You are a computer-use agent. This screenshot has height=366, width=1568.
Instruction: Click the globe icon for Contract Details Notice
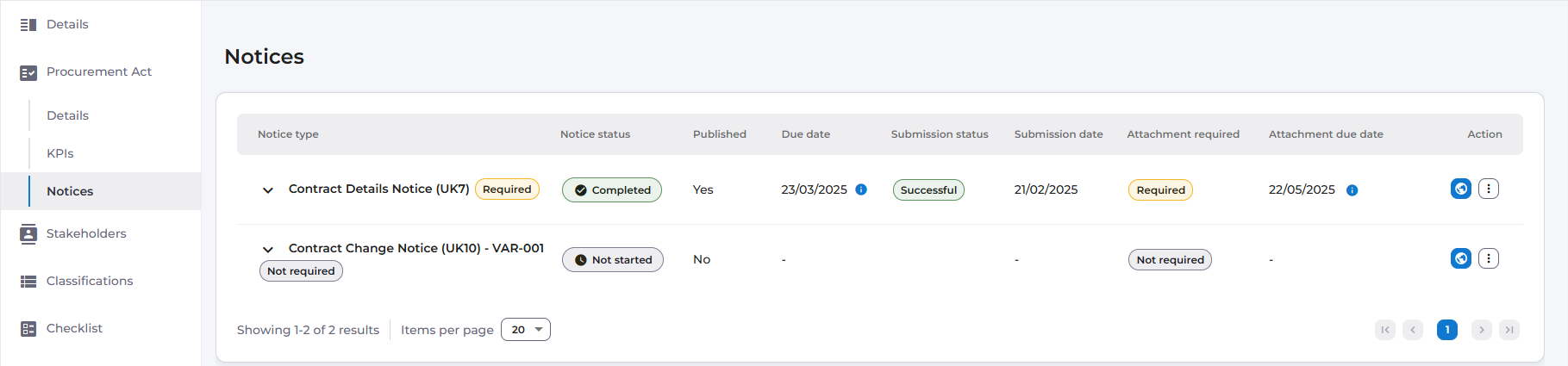click(x=1460, y=189)
